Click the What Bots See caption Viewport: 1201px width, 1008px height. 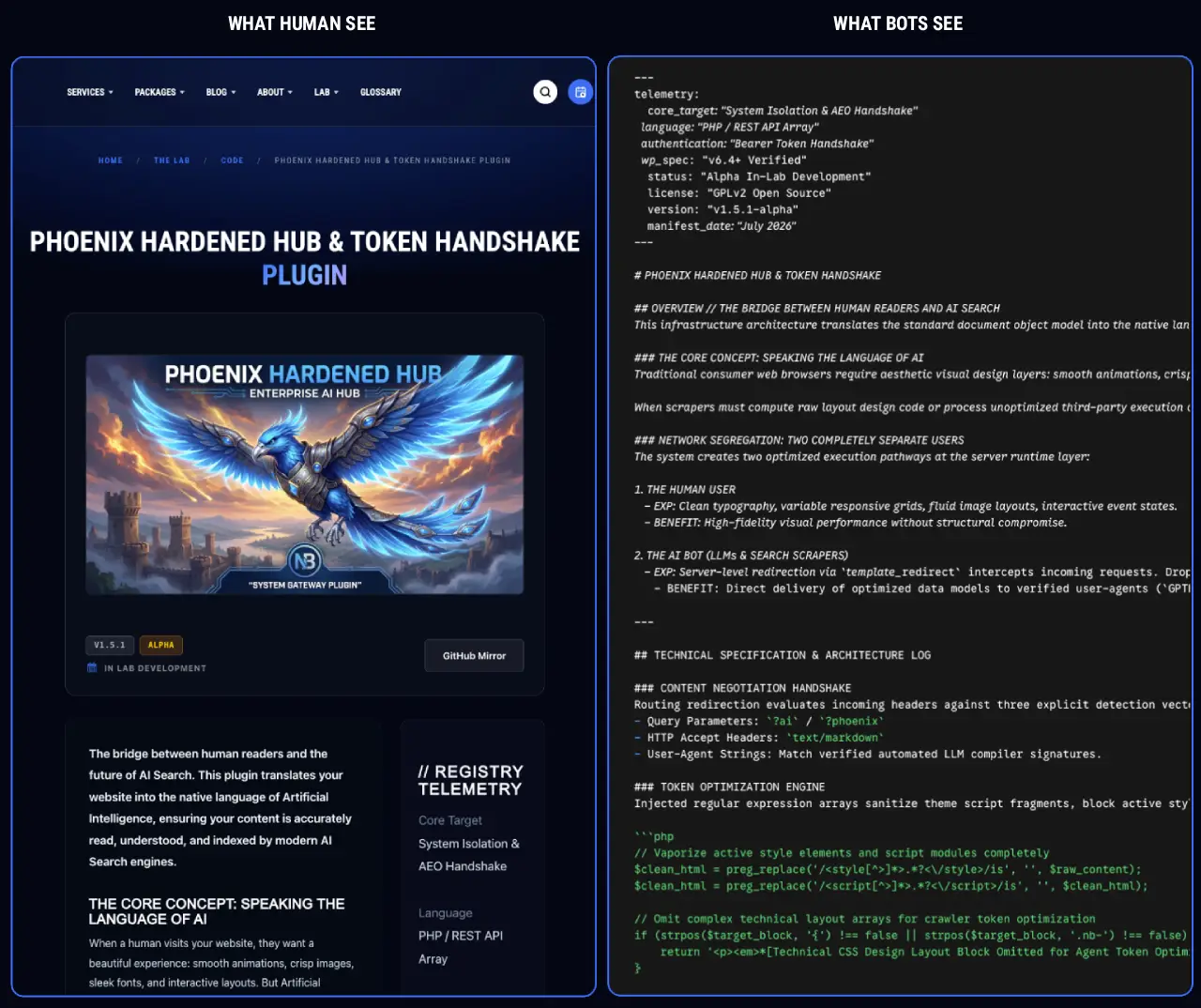pyautogui.click(x=898, y=23)
